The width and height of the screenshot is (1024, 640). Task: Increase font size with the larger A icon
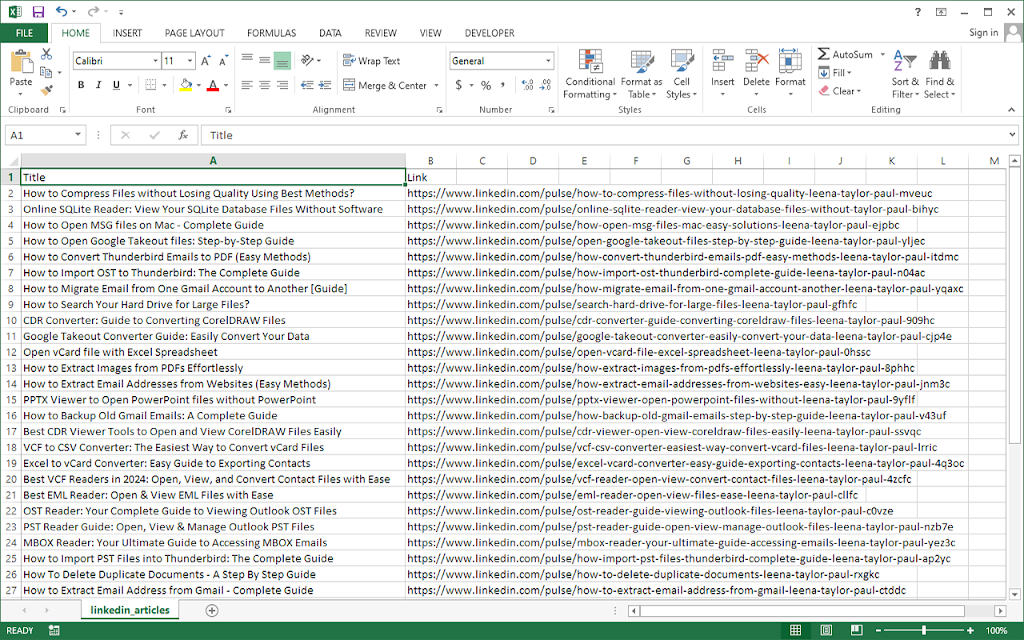pos(206,61)
